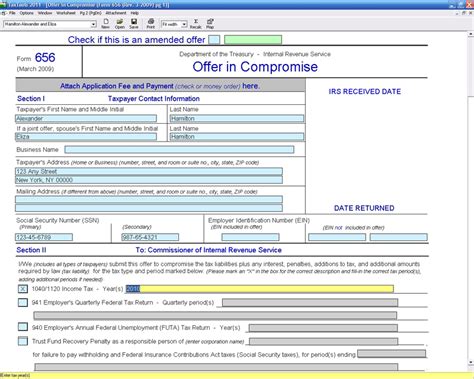This screenshot has height=379, width=474.
Task: Click the To: Commissioner of Internal Revenue Service heading
Action: (x=209, y=250)
